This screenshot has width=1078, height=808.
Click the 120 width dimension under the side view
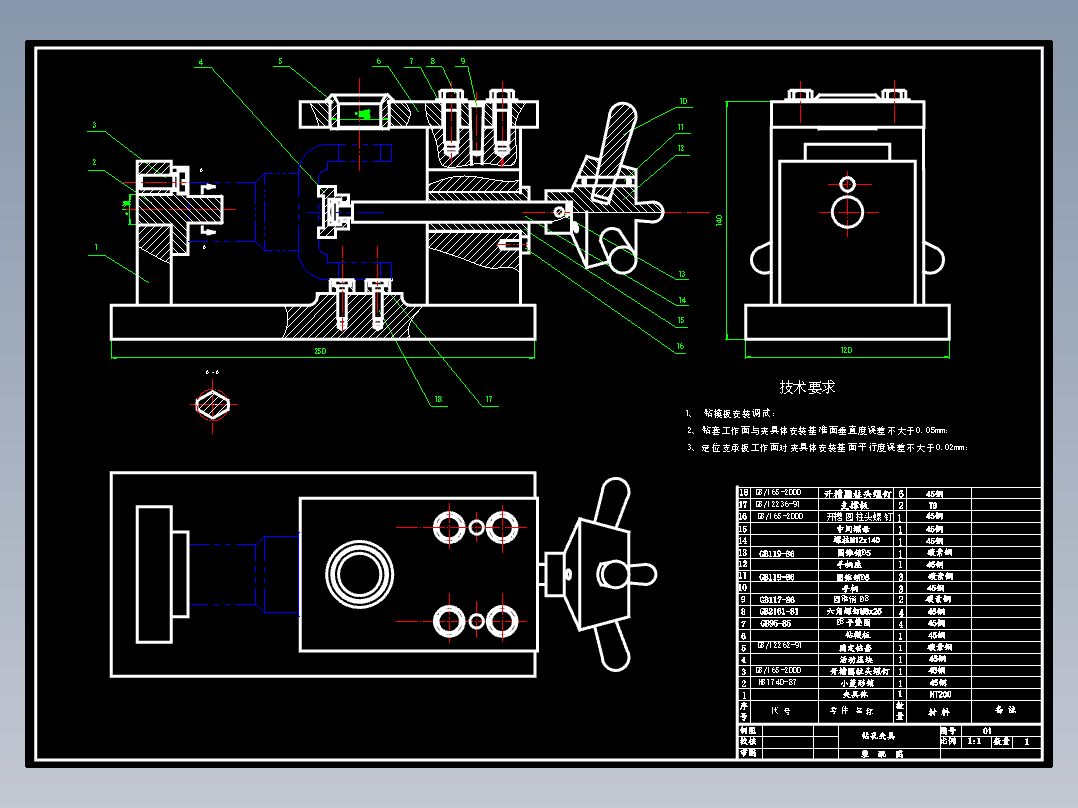[846, 350]
